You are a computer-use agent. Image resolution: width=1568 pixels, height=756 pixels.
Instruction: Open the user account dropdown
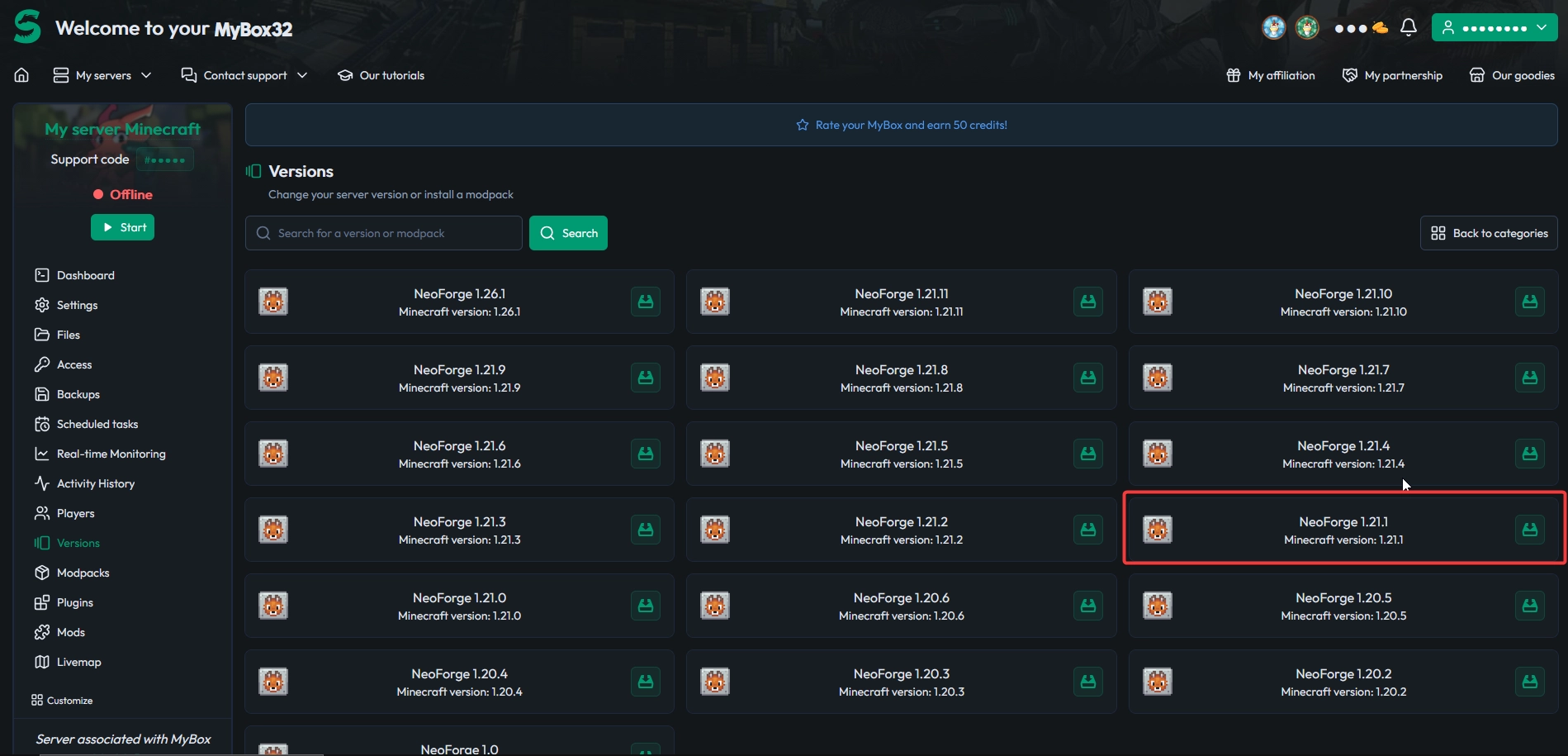[1494, 27]
